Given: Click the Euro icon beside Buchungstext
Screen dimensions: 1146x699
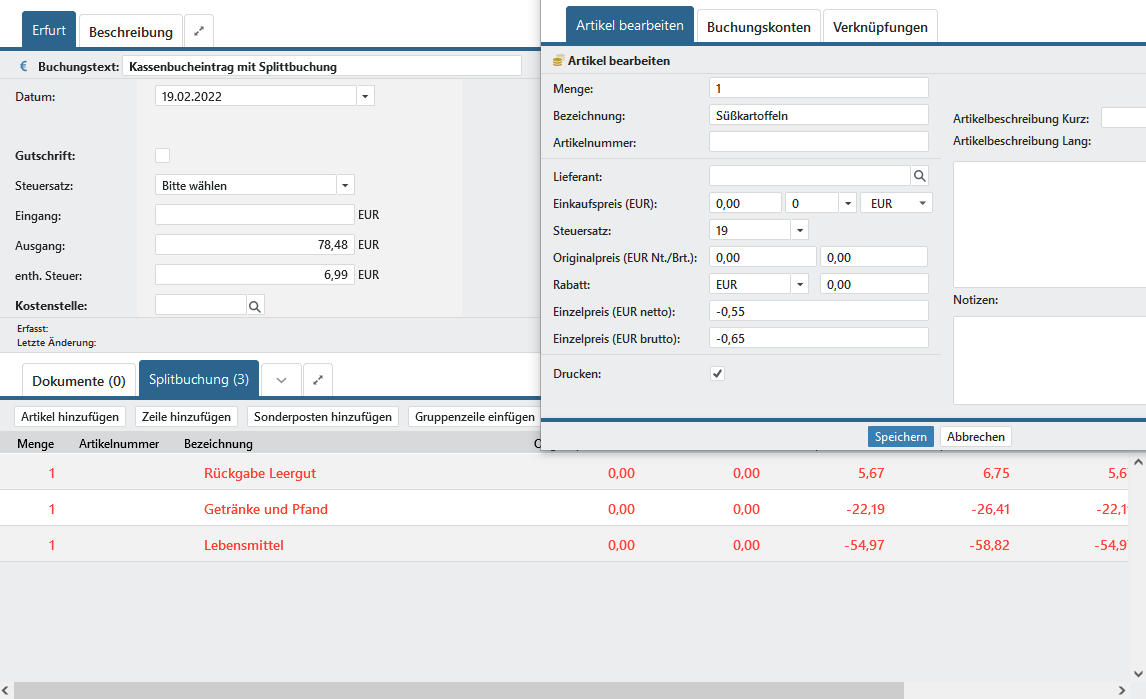Looking at the screenshot, I should coord(24,67).
